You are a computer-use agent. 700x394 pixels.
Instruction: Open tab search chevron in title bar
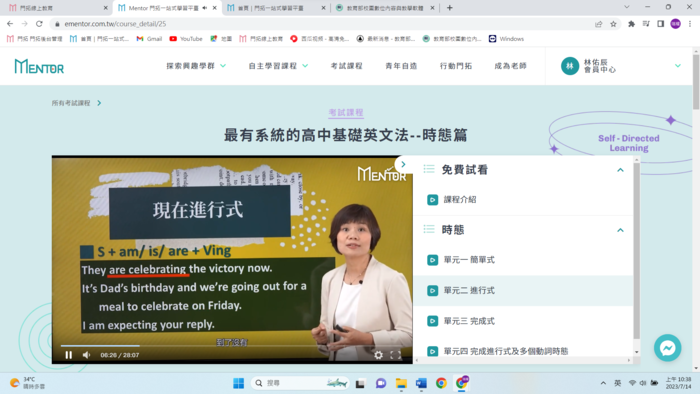click(x=627, y=7)
